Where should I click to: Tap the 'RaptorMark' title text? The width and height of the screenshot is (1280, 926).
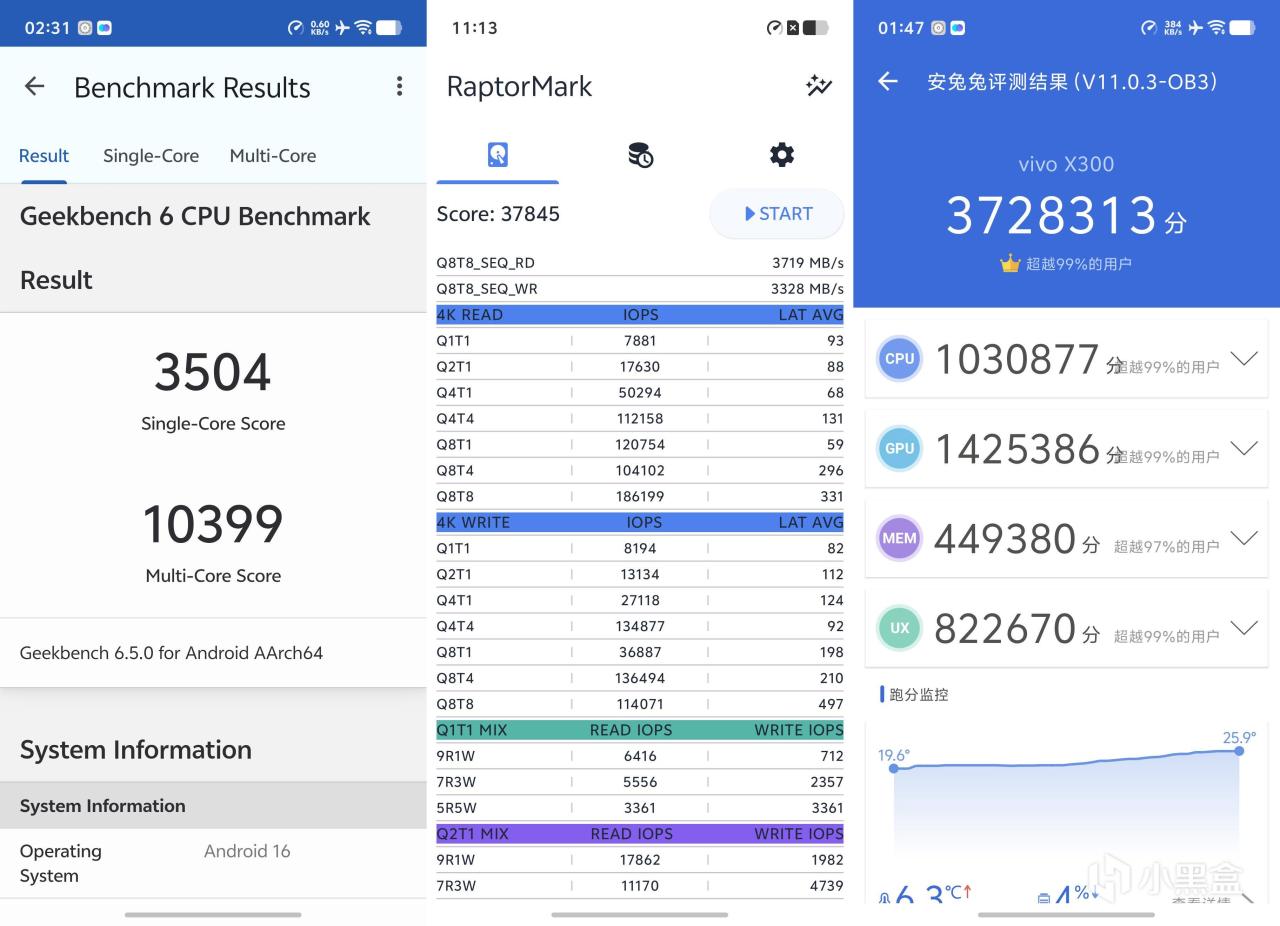[519, 87]
